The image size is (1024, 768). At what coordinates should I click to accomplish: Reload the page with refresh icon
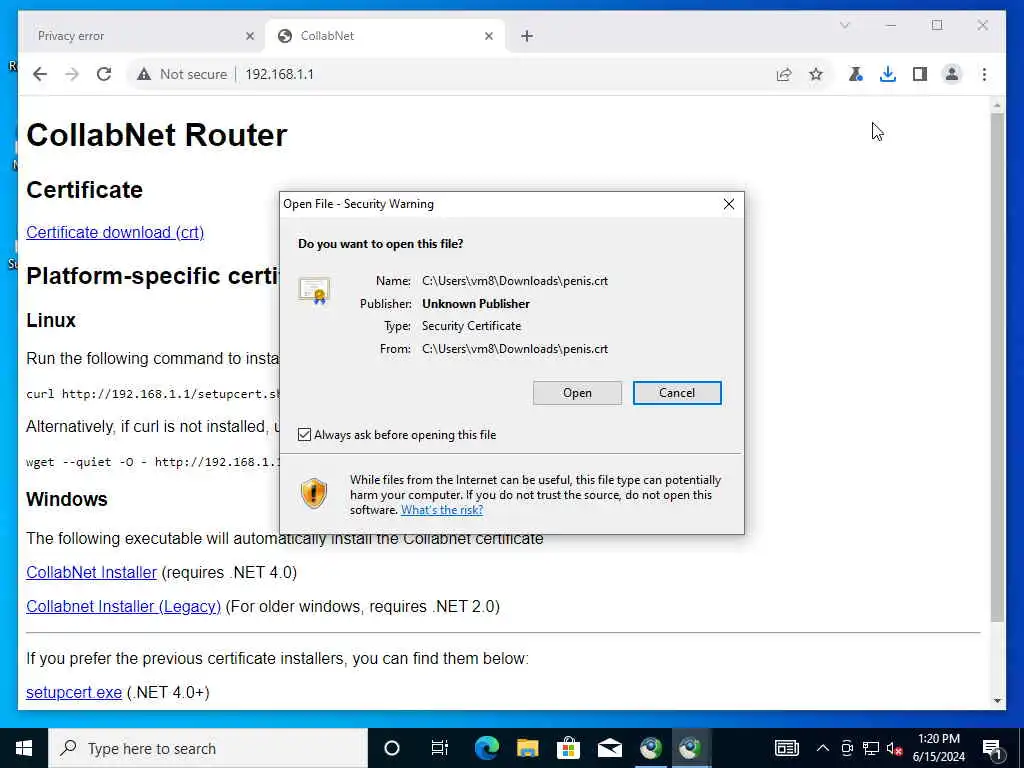tap(104, 74)
